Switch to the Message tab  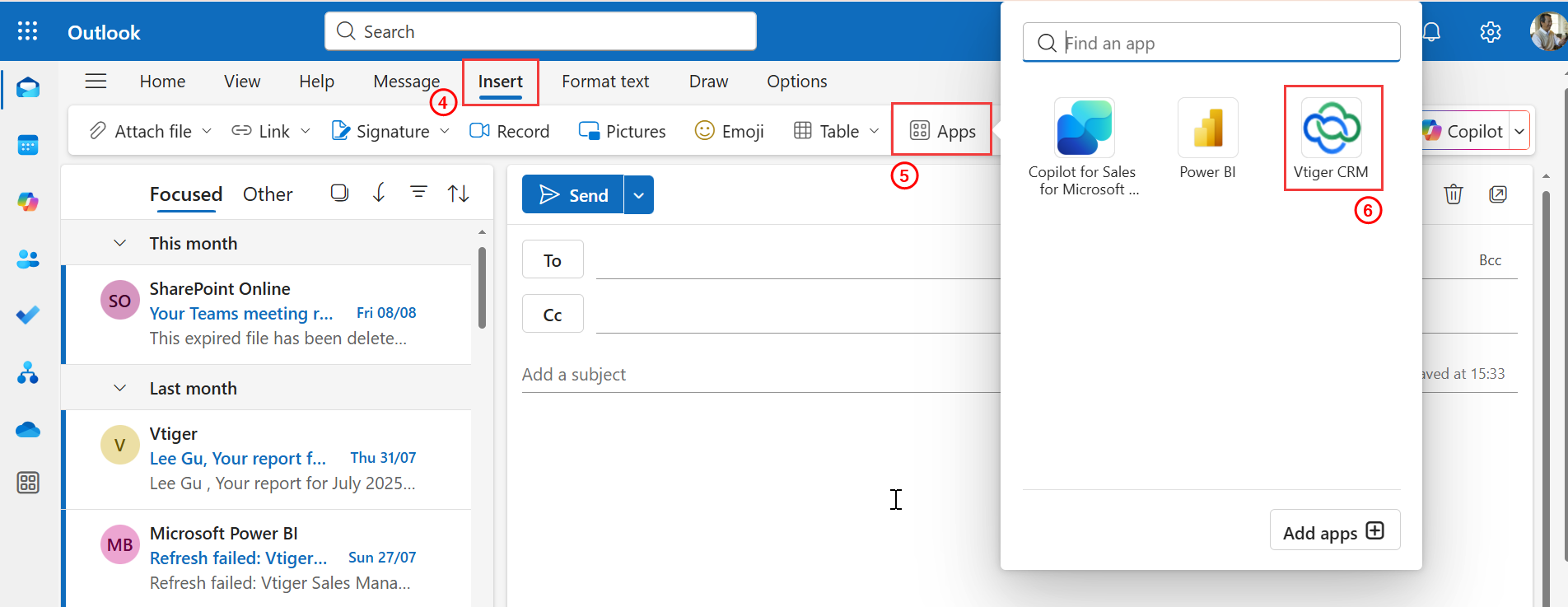(x=407, y=82)
